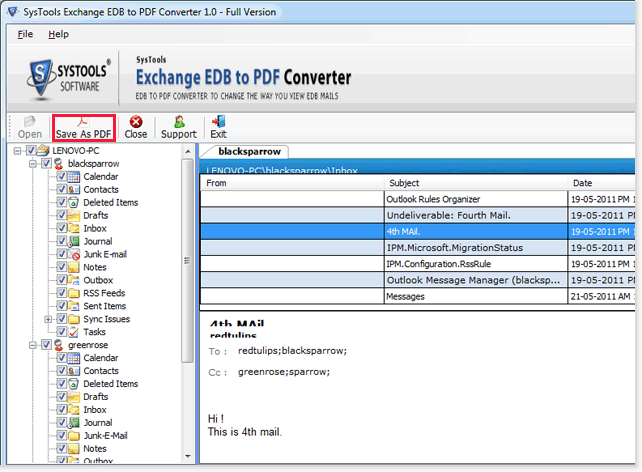The image size is (642, 472).
Task: Select blacksparrow Notes icon
Action: (x=74, y=267)
